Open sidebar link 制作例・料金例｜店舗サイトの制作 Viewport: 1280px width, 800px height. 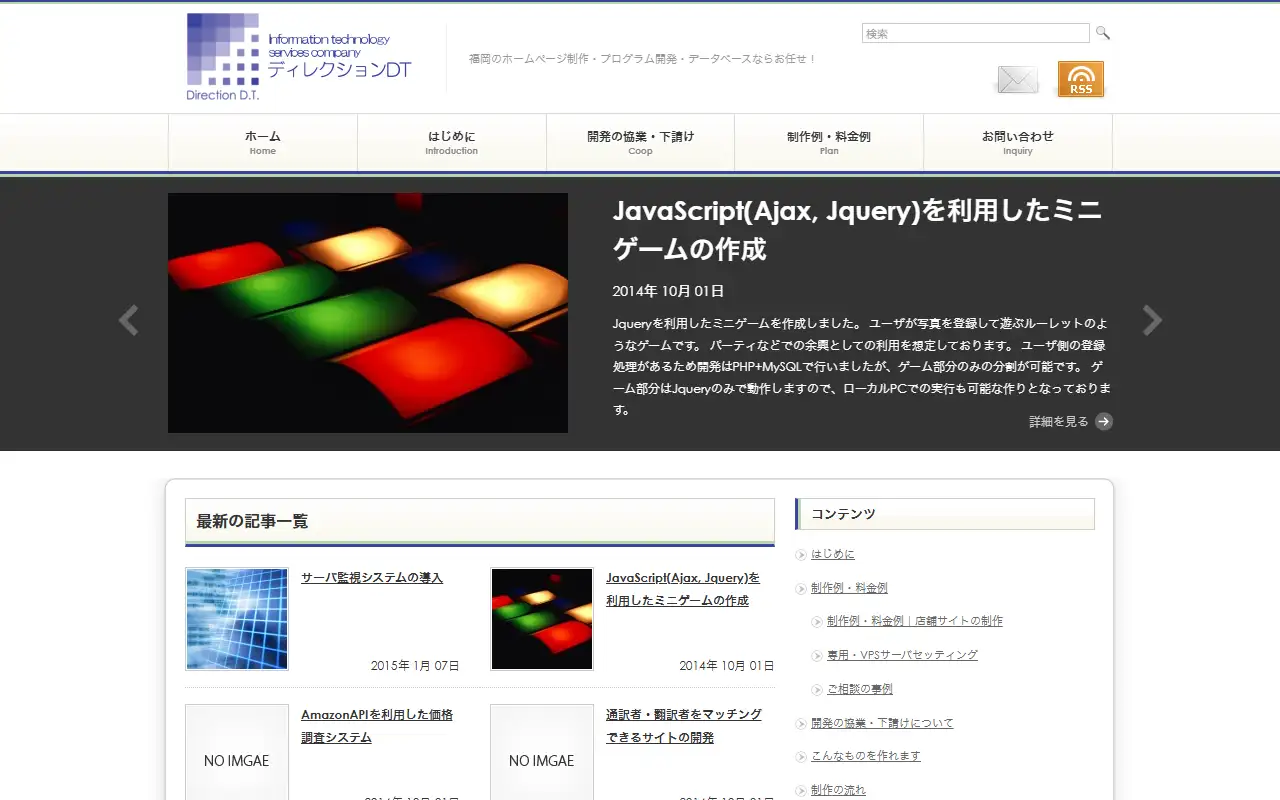coord(915,621)
